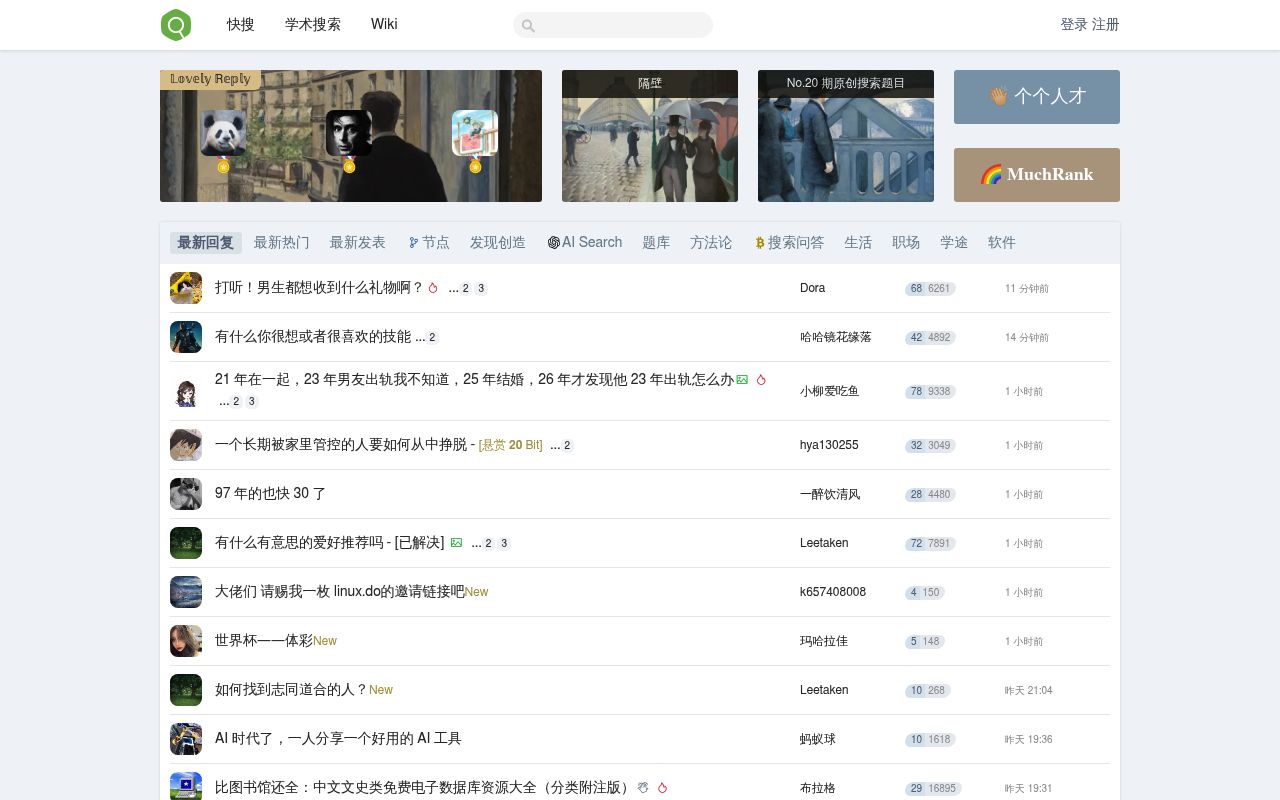Open the 软件 tab
This screenshot has height=800, width=1280.
[x=1002, y=243]
